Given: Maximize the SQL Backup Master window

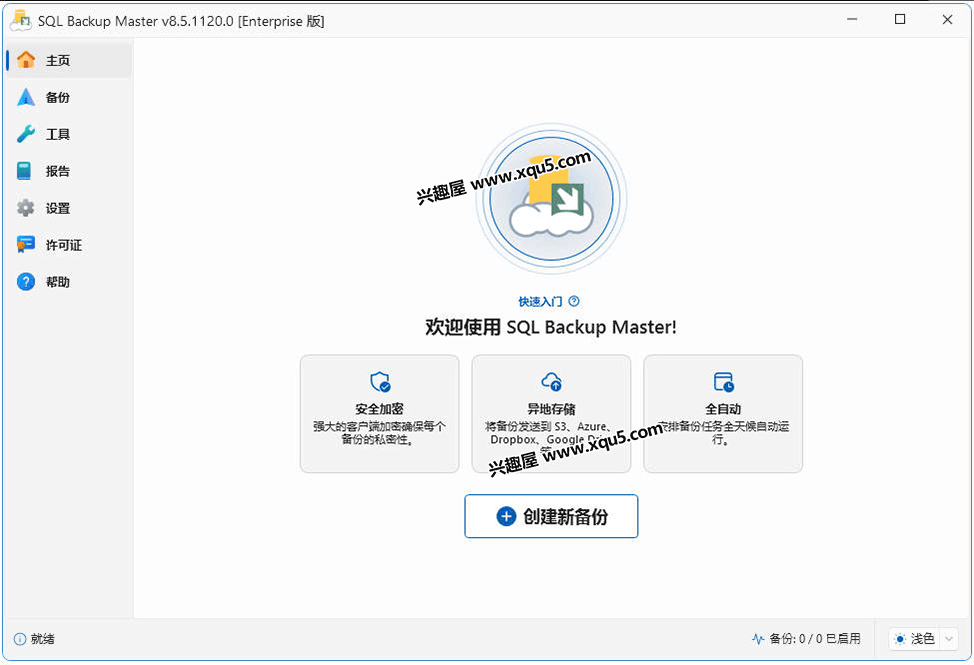Looking at the screenshot, I should point(899,20).
